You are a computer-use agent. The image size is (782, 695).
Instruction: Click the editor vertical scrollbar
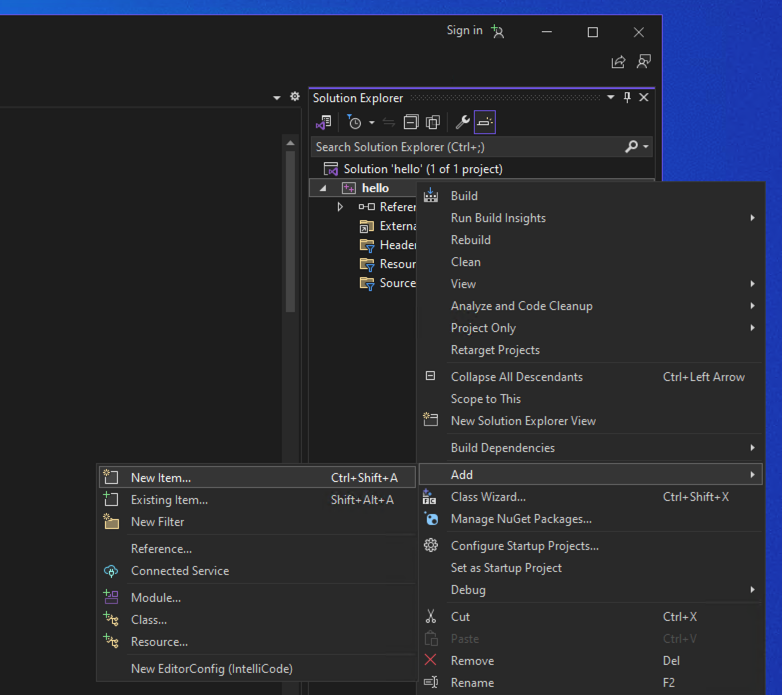click(x=290, y=230)
